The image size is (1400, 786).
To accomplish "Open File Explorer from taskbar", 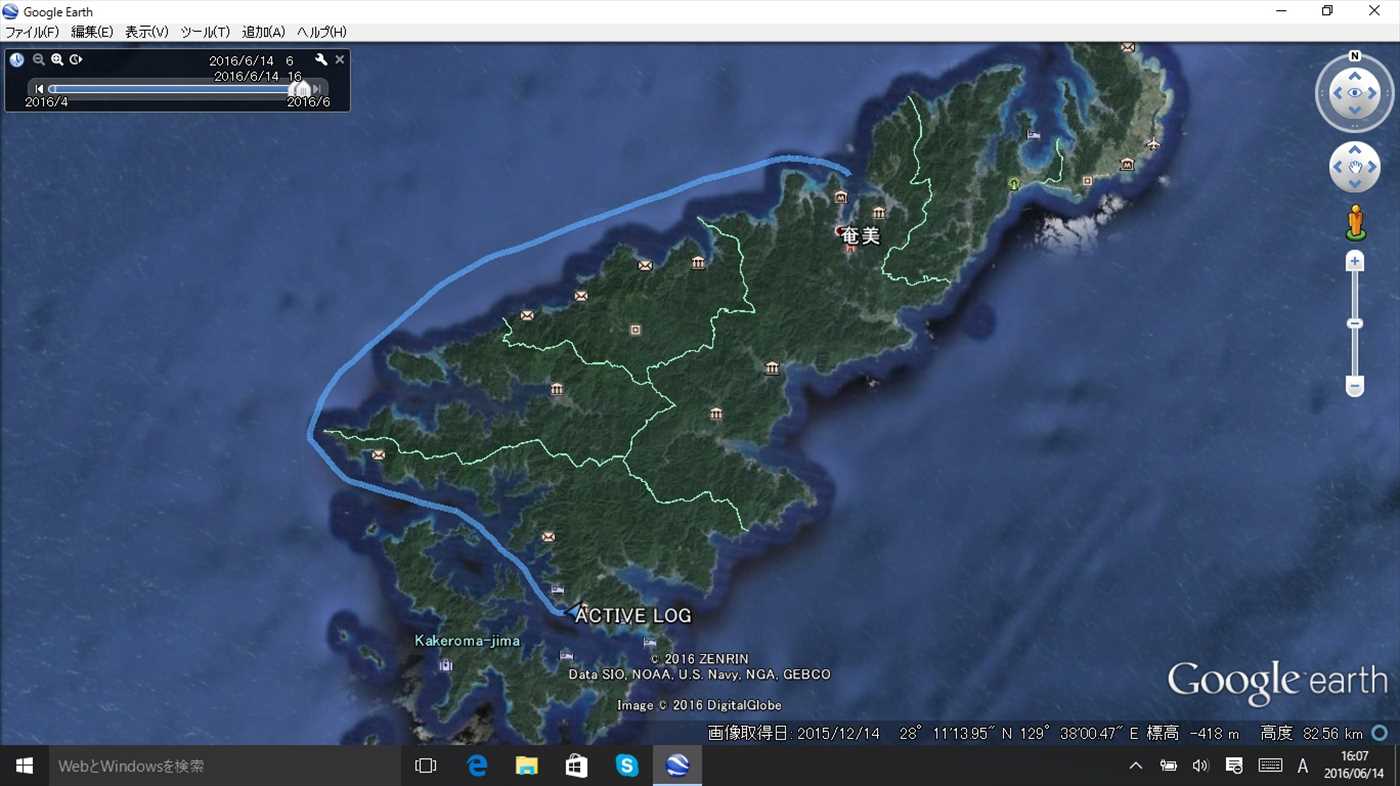I will [x=527, y=766].
